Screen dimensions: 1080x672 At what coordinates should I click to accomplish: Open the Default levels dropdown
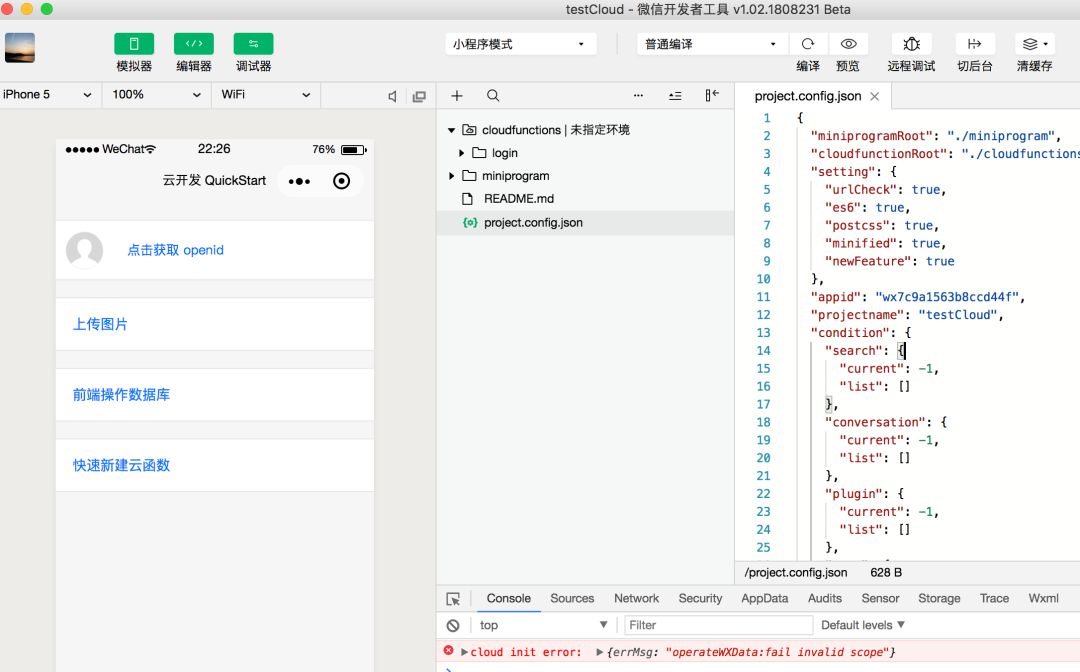[x=862, y=625]
